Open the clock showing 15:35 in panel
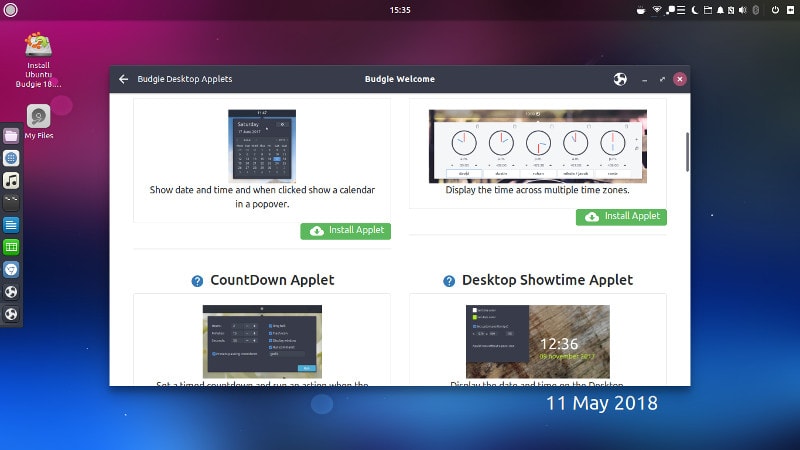This screenshot has height=450, width=800. click(x=400, y=10)
